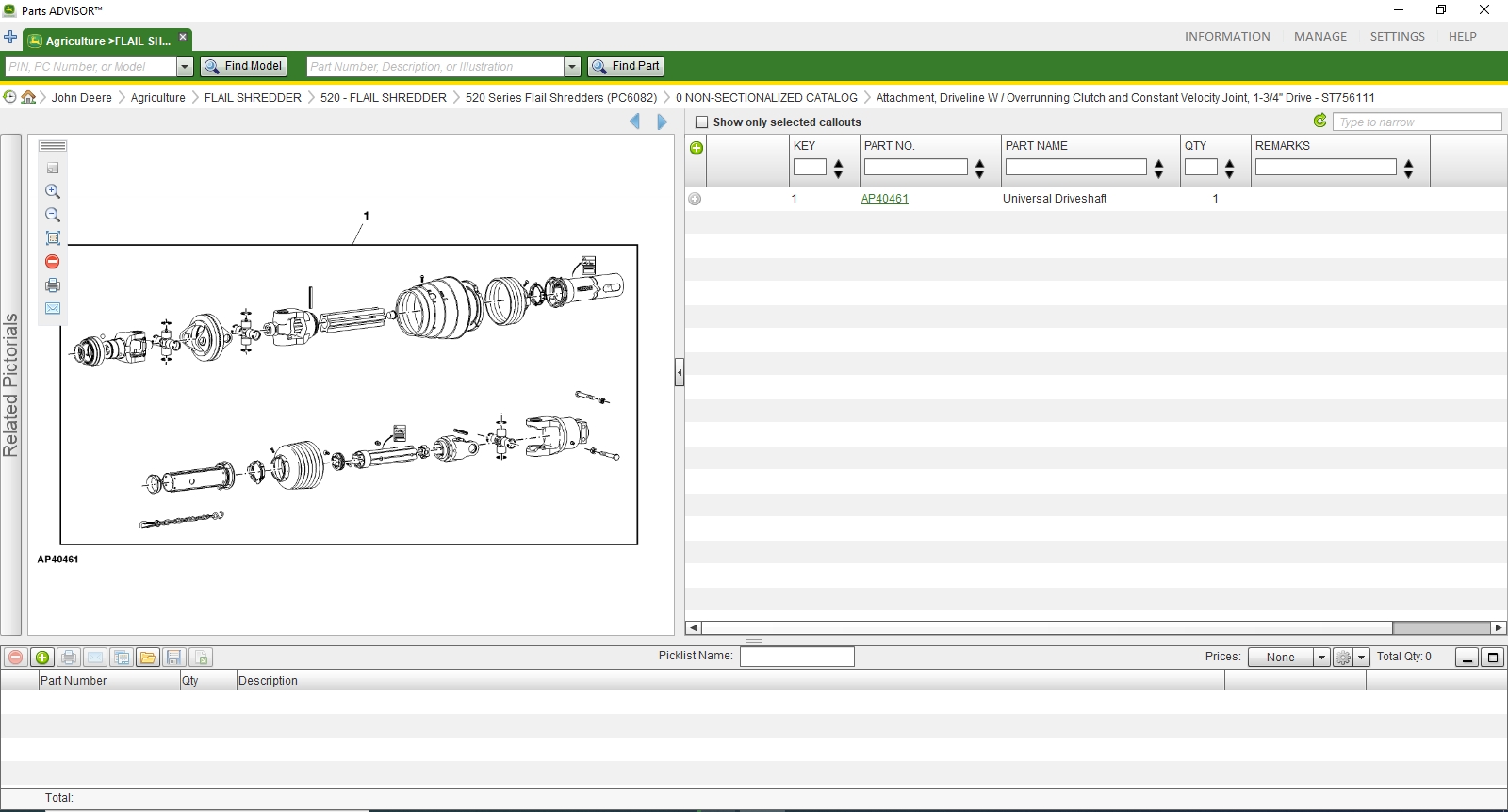Expand the PIN or Model dropdown
The height and width of the screenshot is (812, 1508).
point(185,67)
